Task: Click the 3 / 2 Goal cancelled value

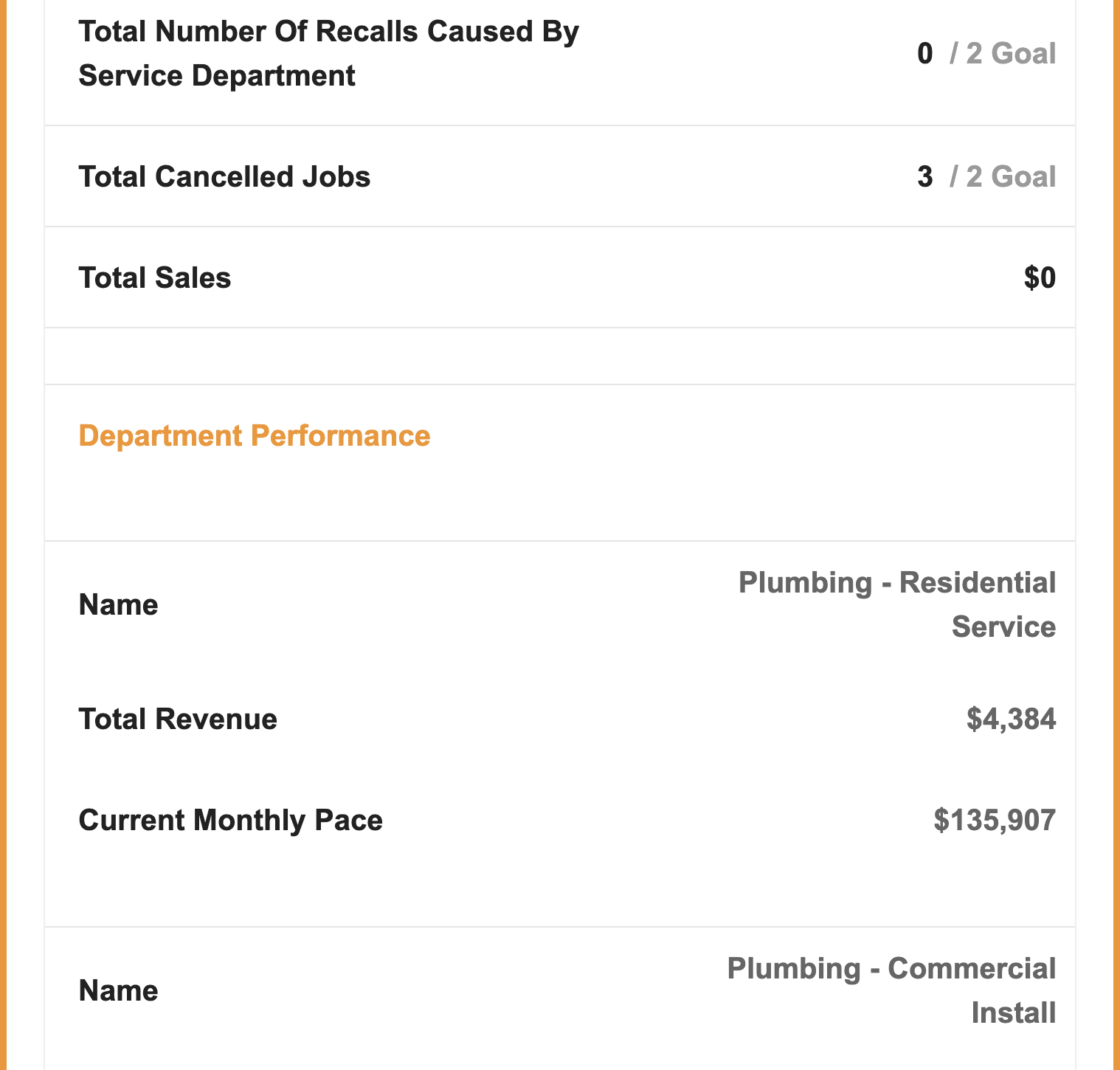Action: coord(986,177)
